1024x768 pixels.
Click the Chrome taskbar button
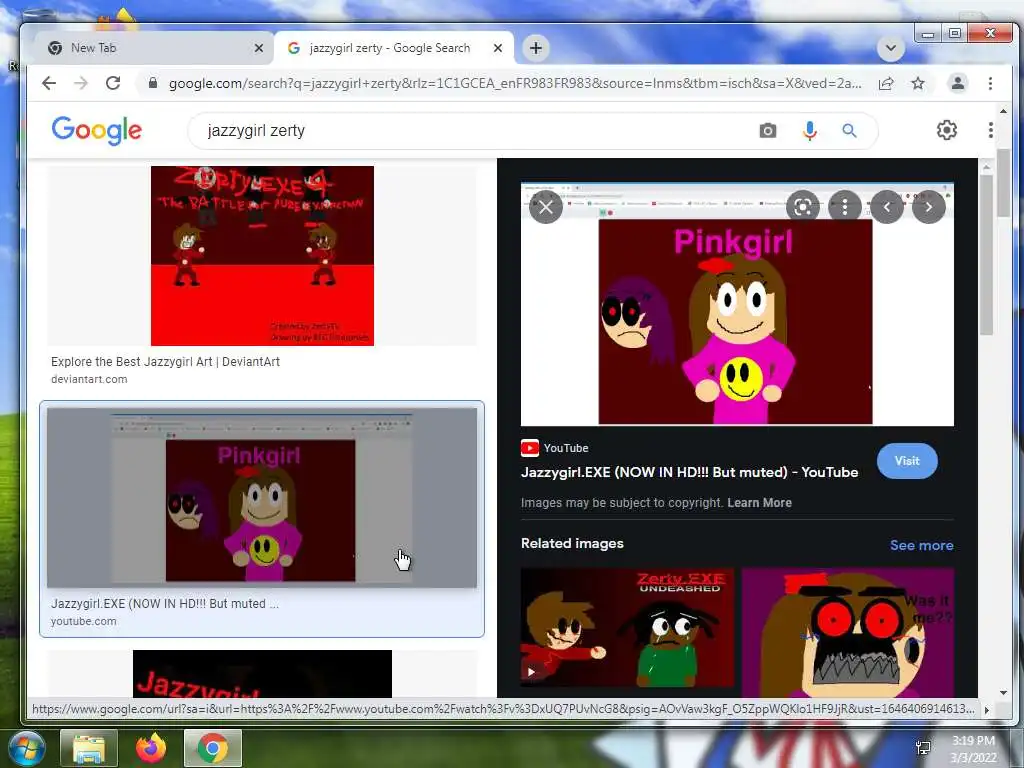tap(213, 748)
